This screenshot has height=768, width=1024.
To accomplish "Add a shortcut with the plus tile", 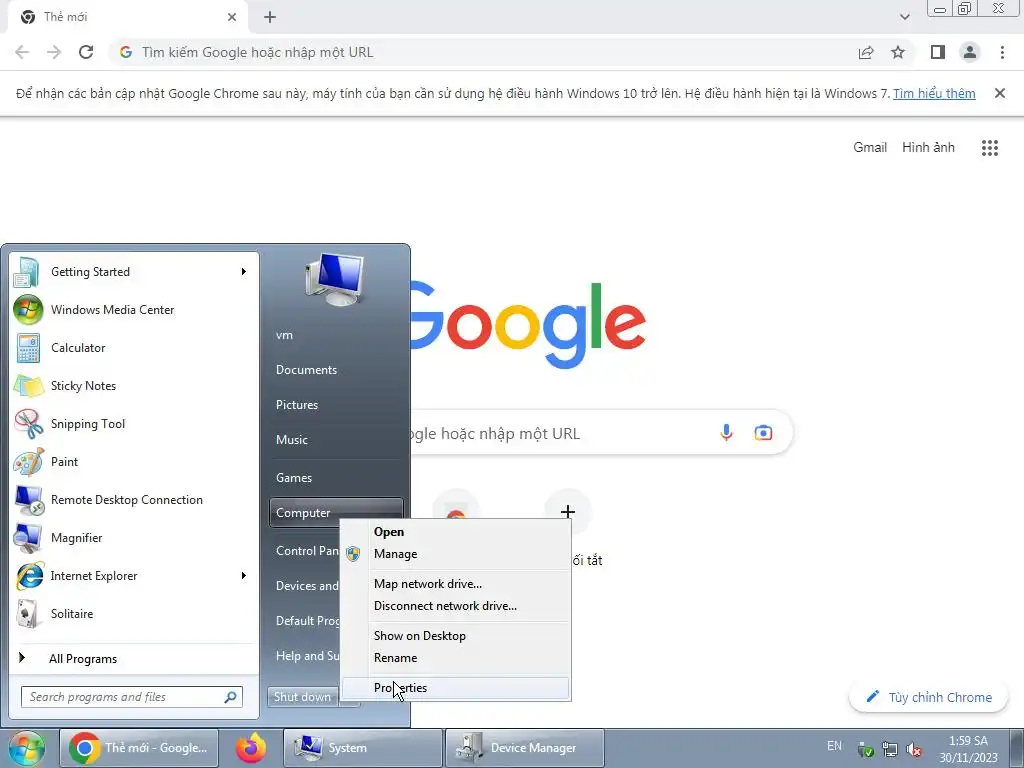I will pyautogui.click(x=568, y=511).
